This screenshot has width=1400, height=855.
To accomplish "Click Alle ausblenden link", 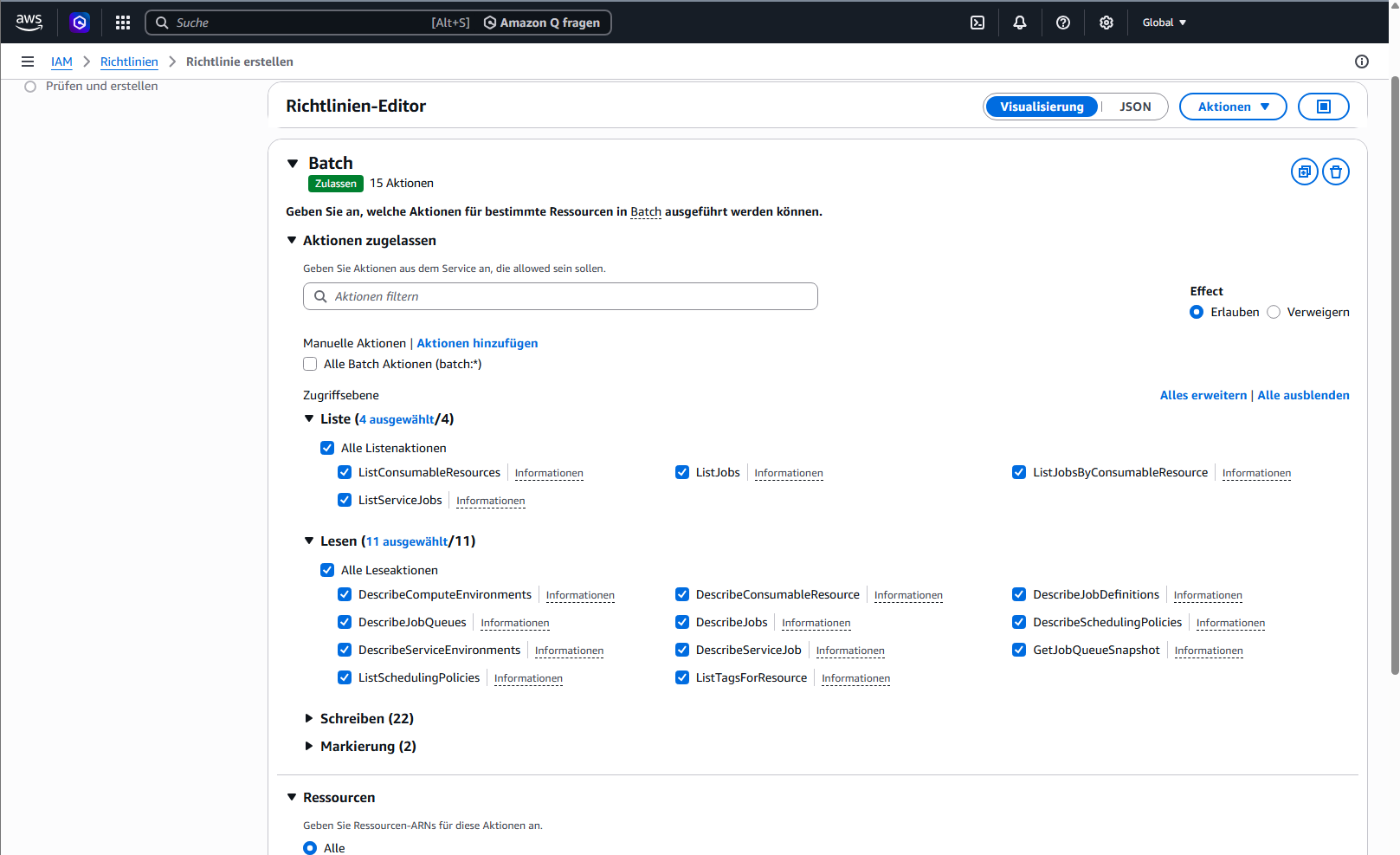I will point(1303,395).
